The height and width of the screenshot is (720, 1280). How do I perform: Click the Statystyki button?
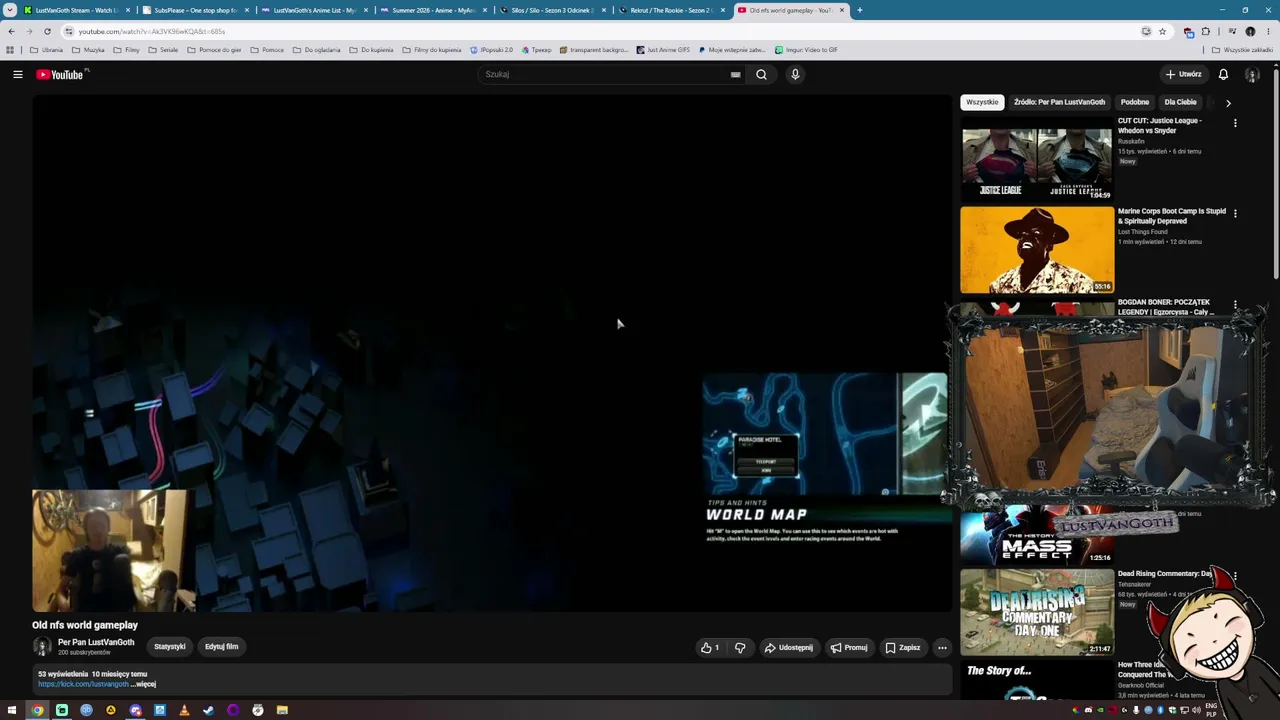point(170,647)
